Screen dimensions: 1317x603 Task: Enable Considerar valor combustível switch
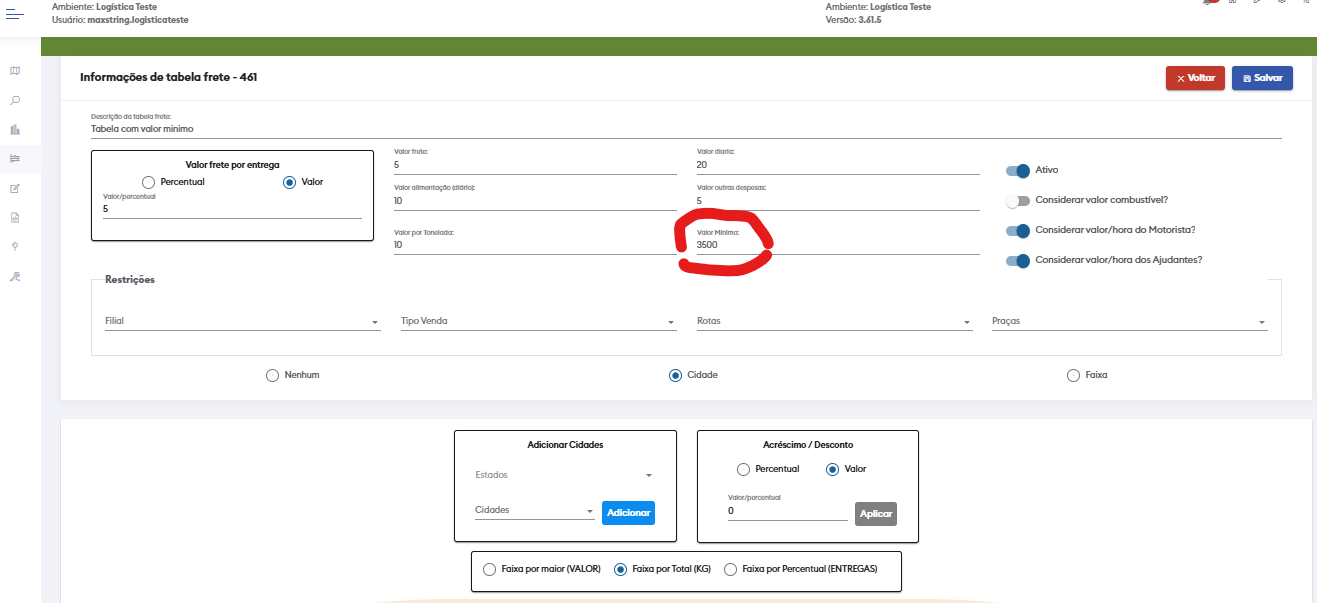pos(1018,201)
